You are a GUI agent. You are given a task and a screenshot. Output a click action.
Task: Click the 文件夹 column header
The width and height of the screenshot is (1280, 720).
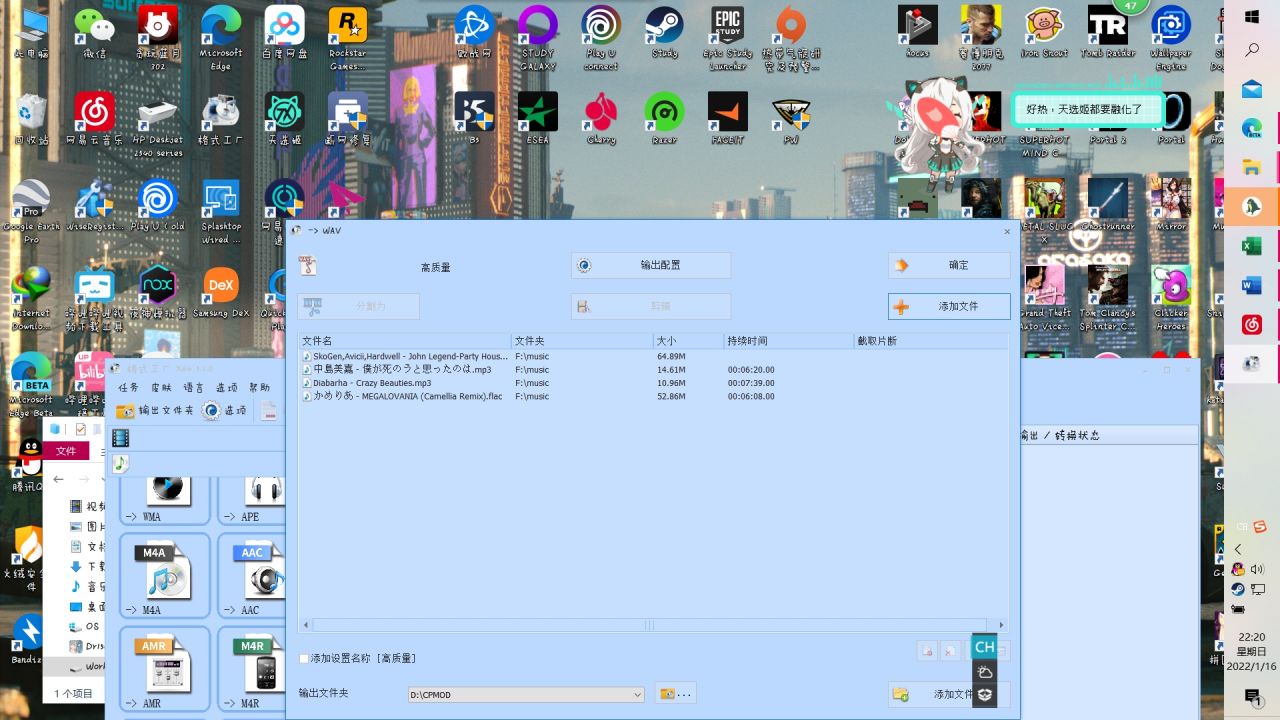point(582,341)
